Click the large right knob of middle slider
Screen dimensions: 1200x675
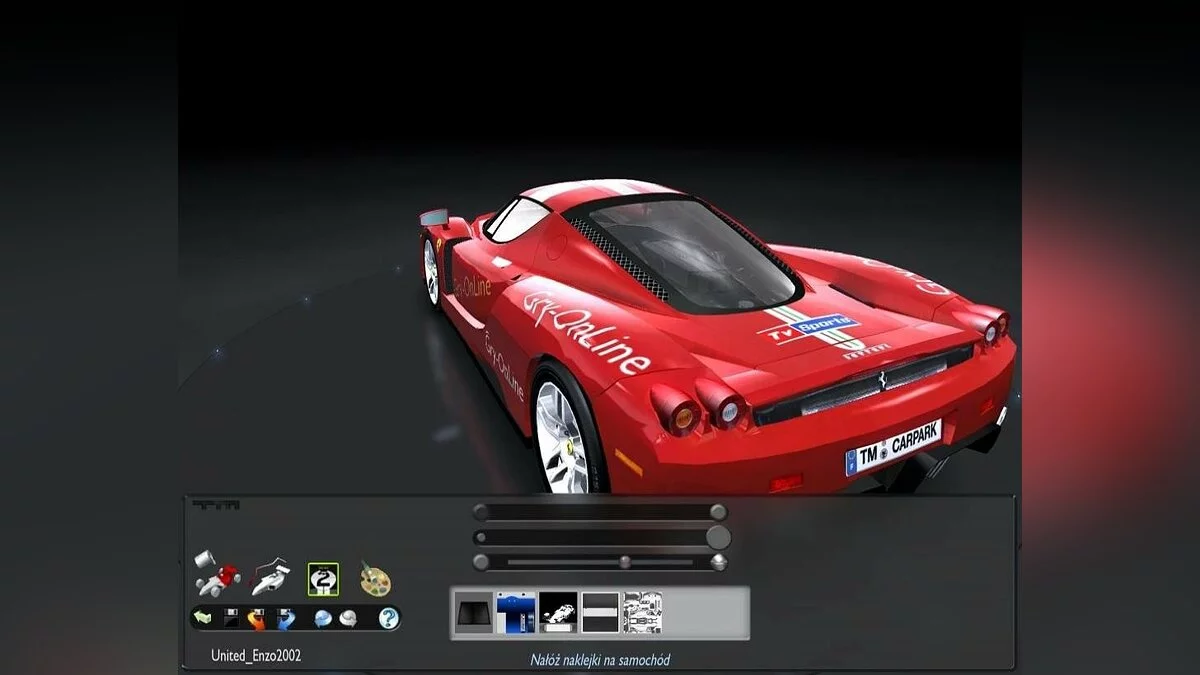718,537
